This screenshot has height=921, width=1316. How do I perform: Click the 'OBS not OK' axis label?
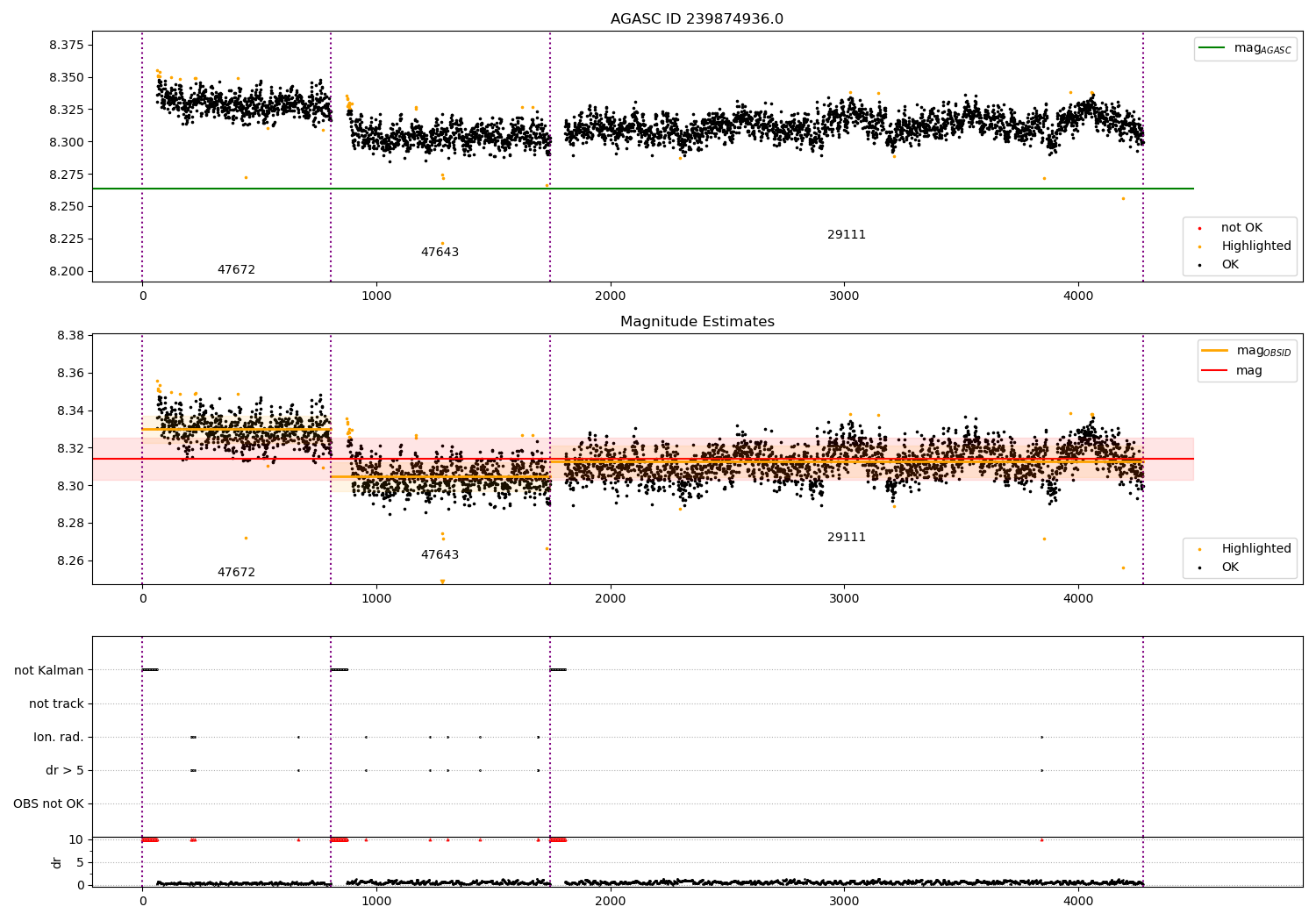coord(48,803)
